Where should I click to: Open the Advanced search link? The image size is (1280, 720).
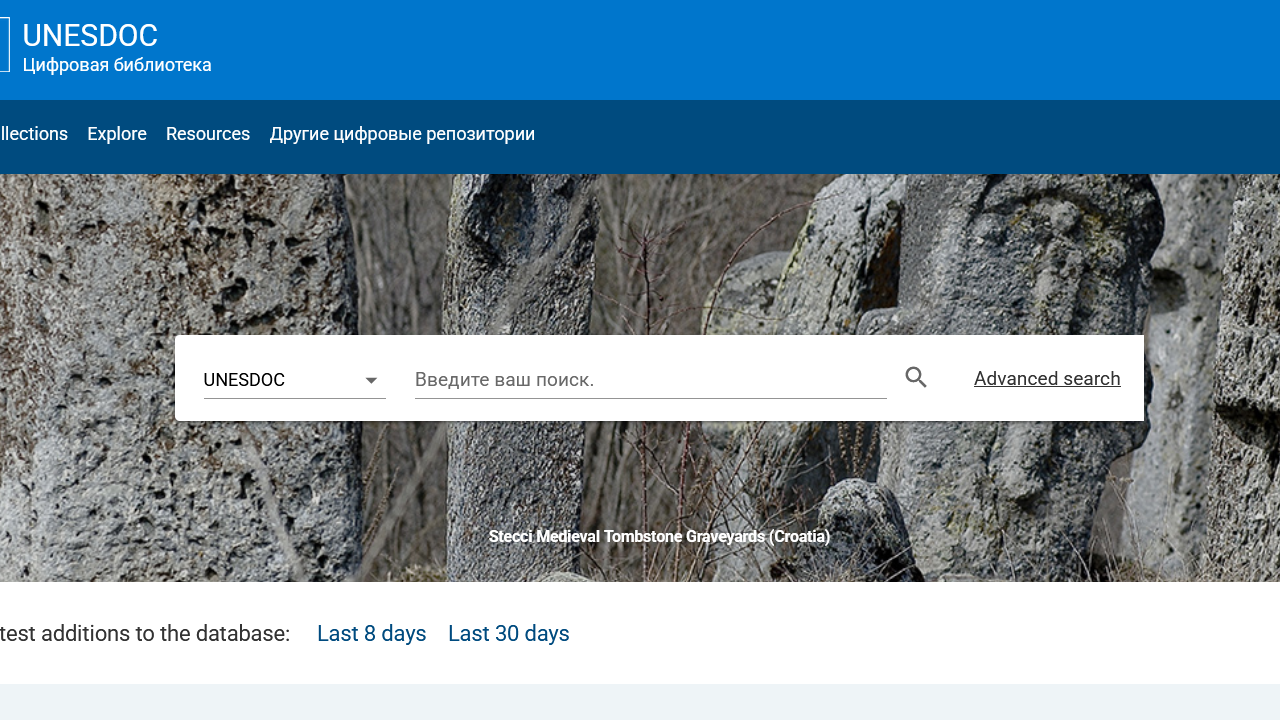click(x=1047, y=379)
